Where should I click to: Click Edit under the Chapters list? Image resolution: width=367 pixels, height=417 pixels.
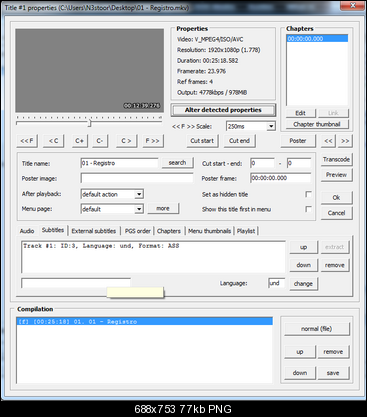300,113
